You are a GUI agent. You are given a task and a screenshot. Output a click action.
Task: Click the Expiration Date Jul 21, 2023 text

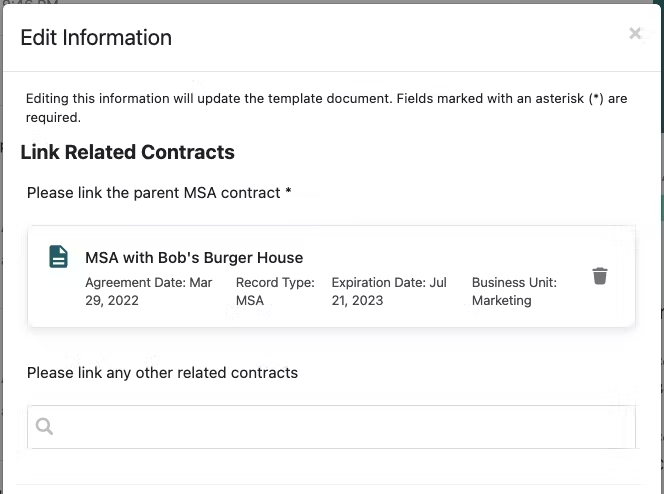tap(389, 291)
